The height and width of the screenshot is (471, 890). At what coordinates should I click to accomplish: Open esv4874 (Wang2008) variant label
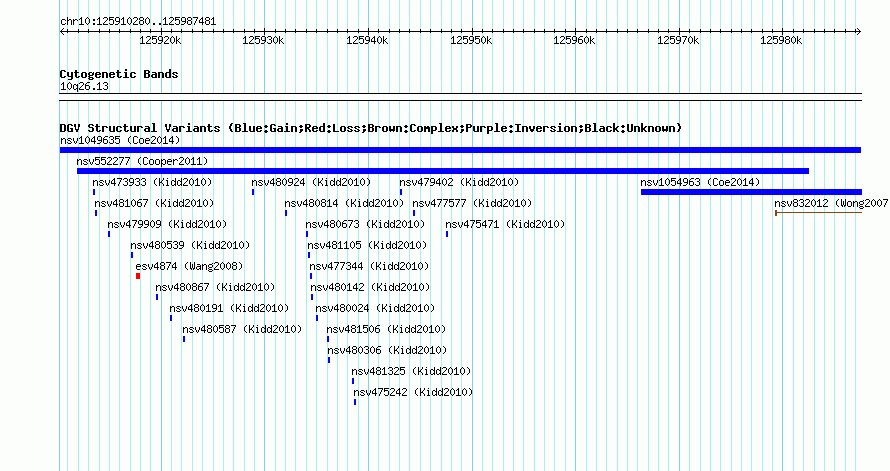point(189,266)
